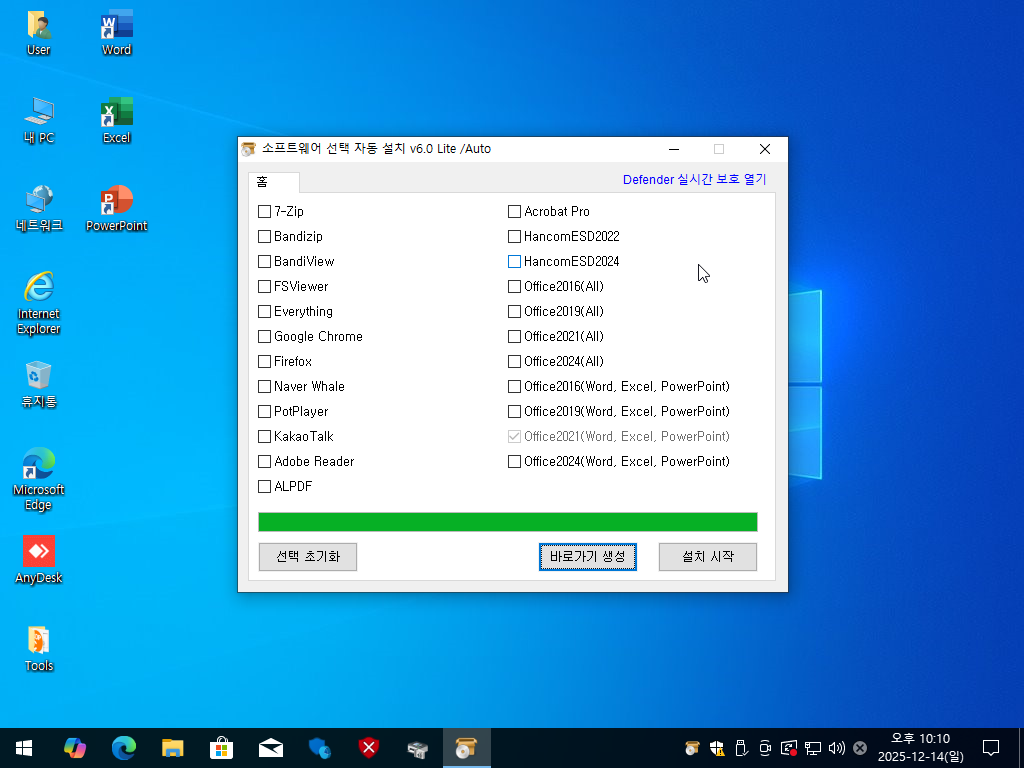Click the green installation progress bar
The image size is (1024, 768).
tap(508, 522)
